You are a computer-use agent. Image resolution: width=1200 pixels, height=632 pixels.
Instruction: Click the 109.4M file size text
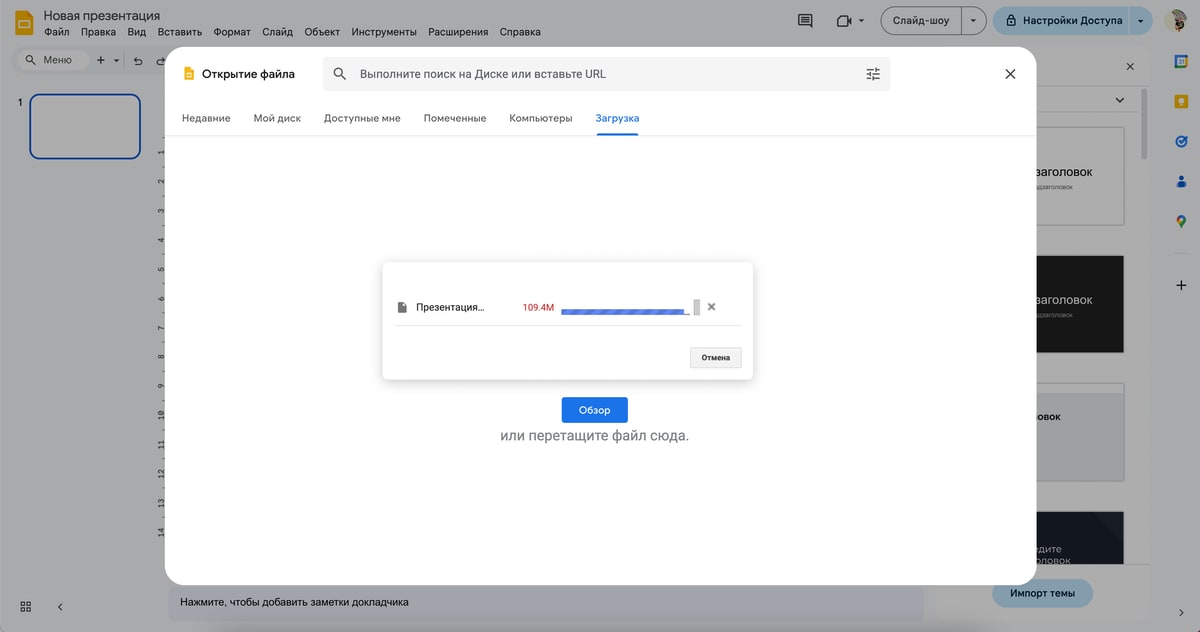pyautogui.click(x=538, y=307)
